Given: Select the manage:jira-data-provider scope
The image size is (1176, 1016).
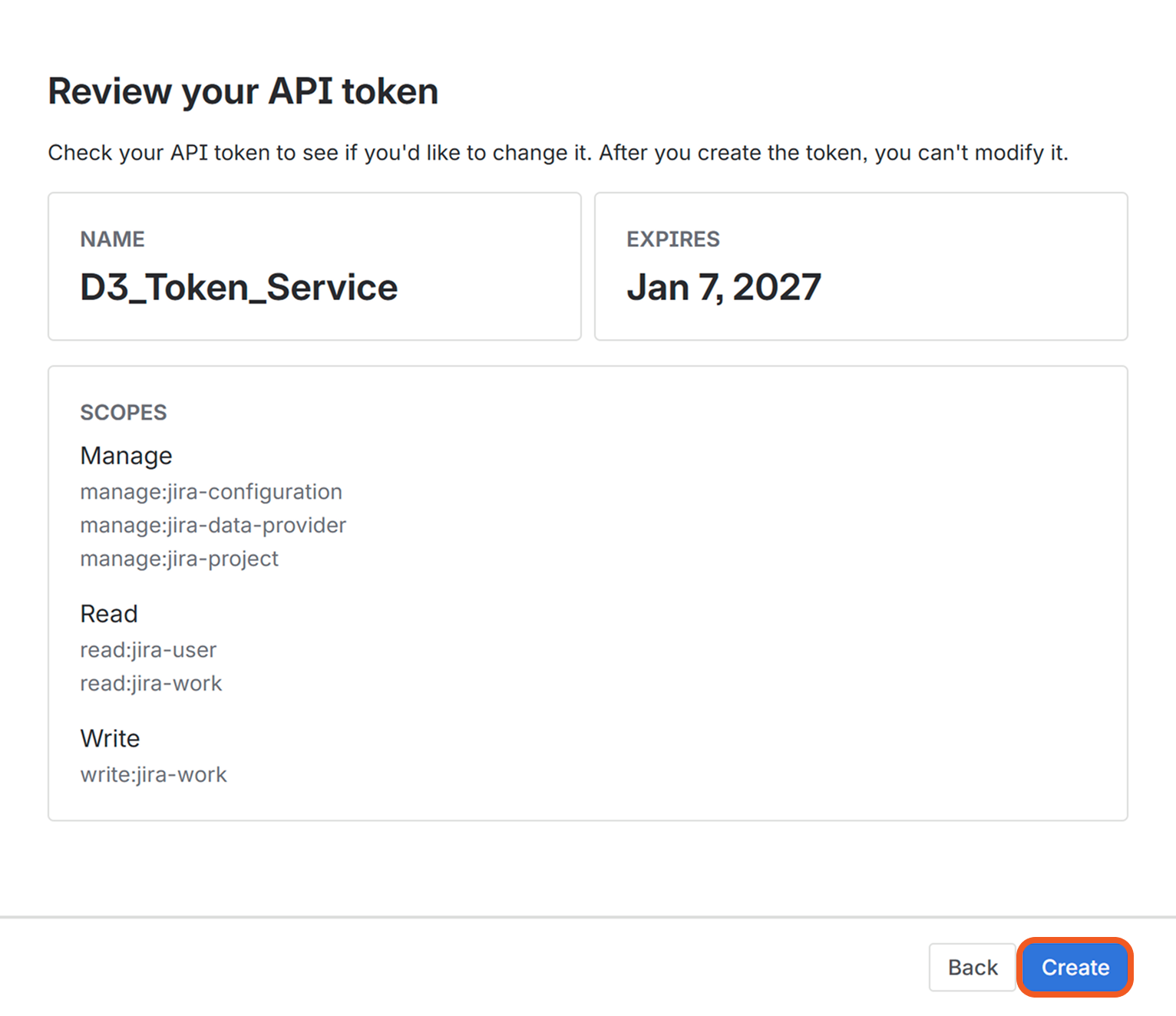Looking at the screenshot, I should pyautogui.click(x=213, y=526).
